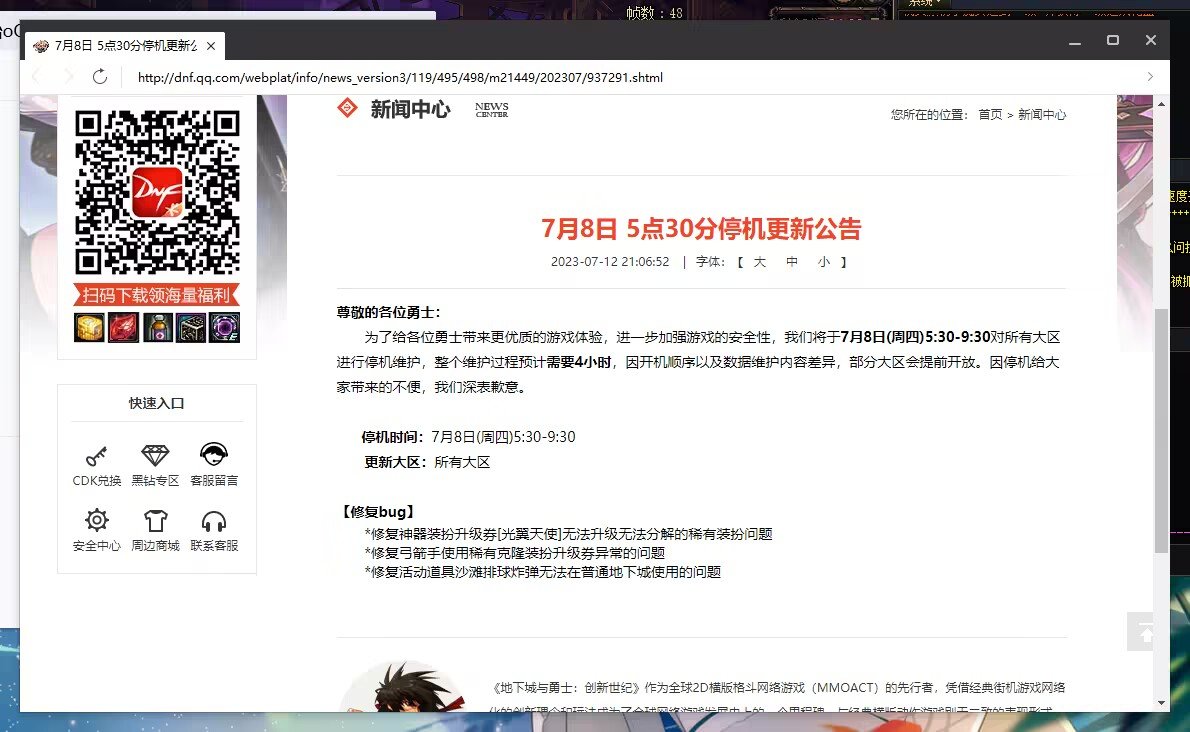The height and width of the screenshot is (732, 1190).
Task: Click the address bar URL
Action: pos(400,77)
